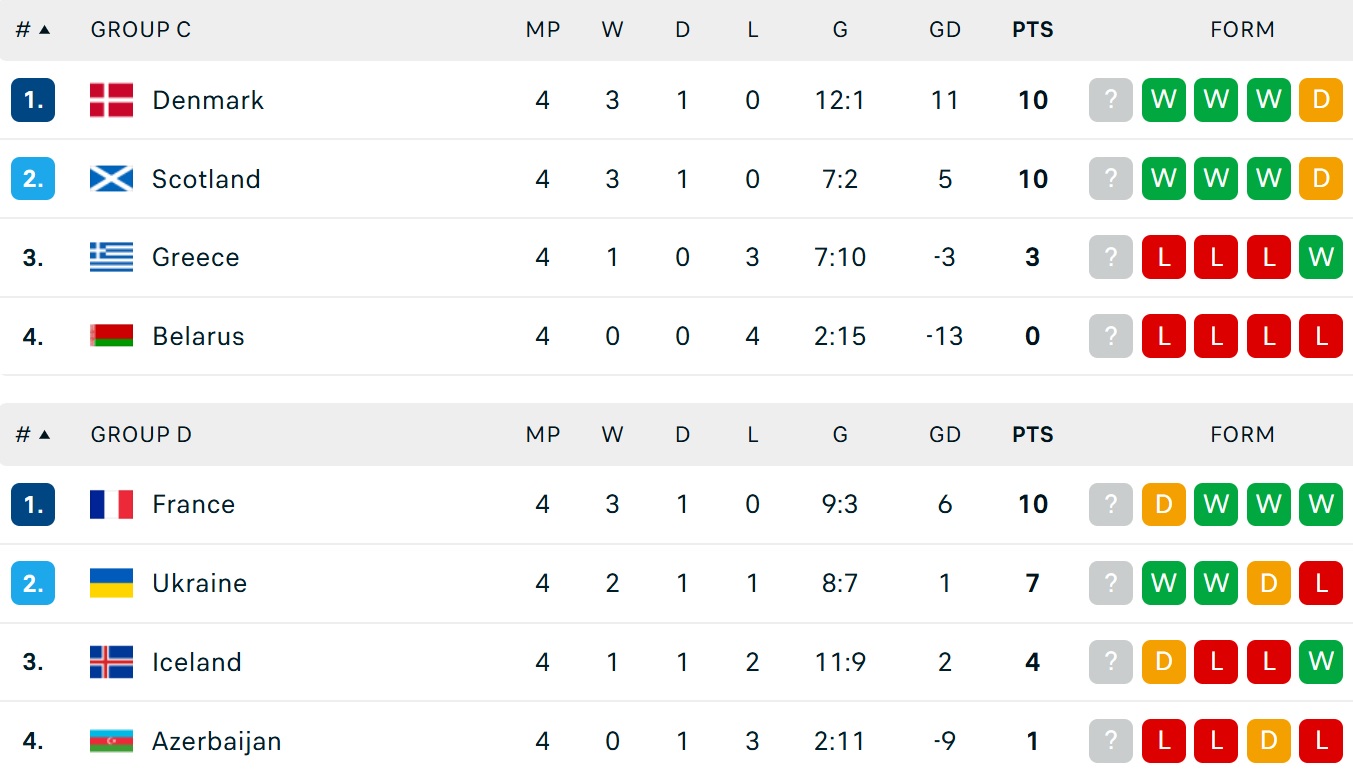Click the Belarus flag icon

[x=111, y=336]
